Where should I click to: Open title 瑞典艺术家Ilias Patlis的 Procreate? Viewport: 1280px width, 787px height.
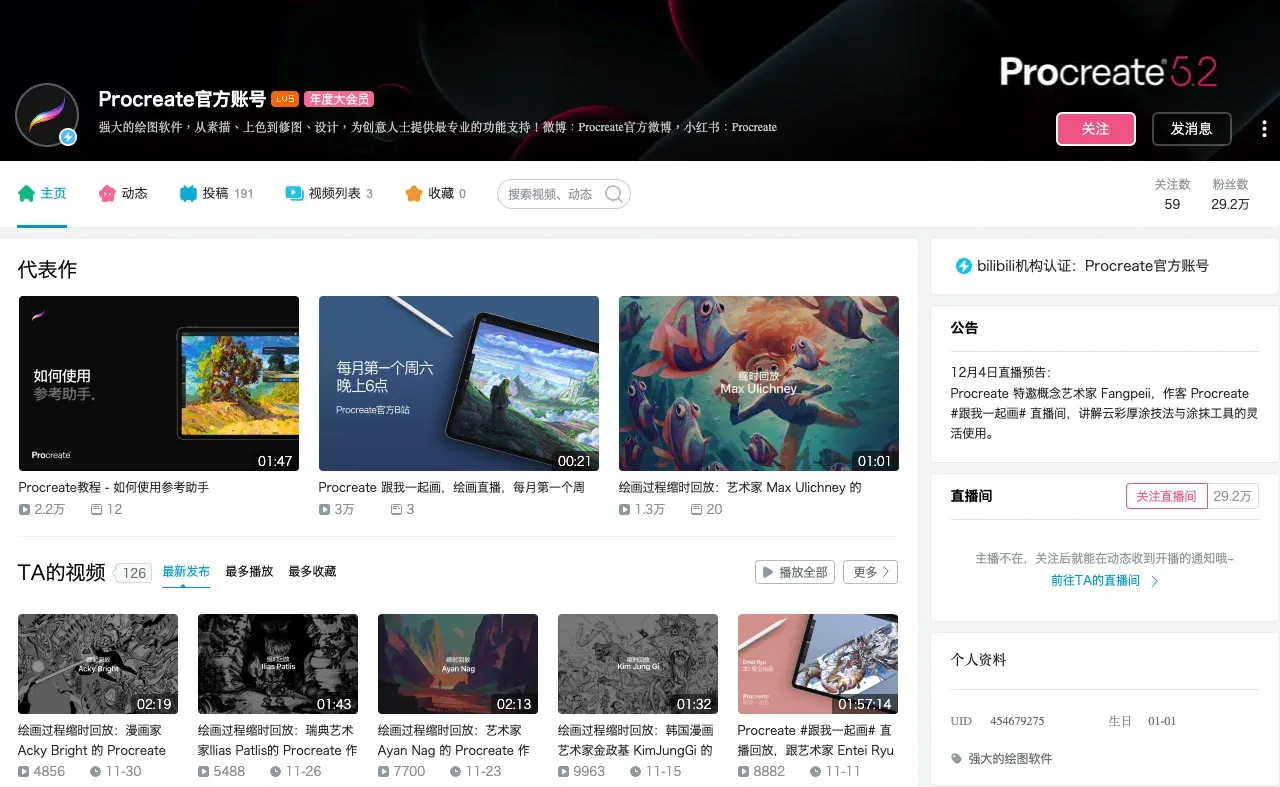[278, 740]
